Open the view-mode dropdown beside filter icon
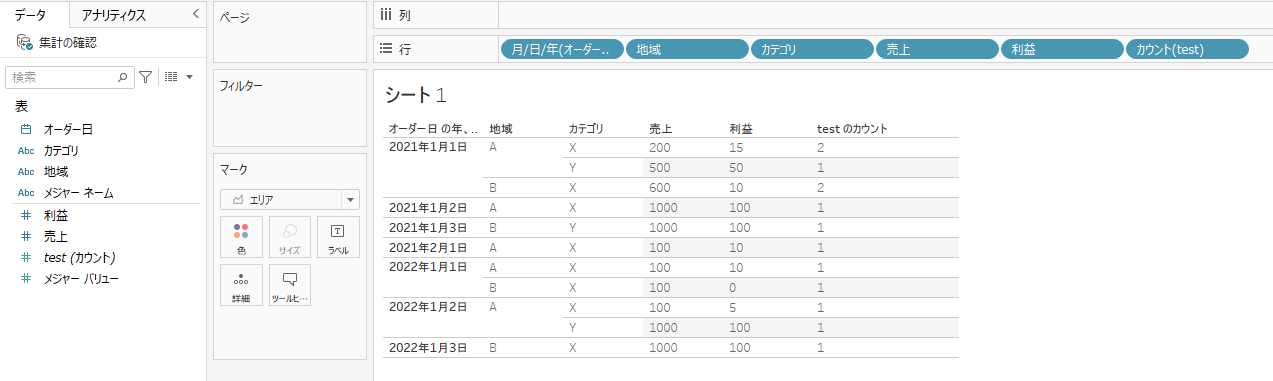Viewport: 1273px width, 381px height. click(177, 76)
